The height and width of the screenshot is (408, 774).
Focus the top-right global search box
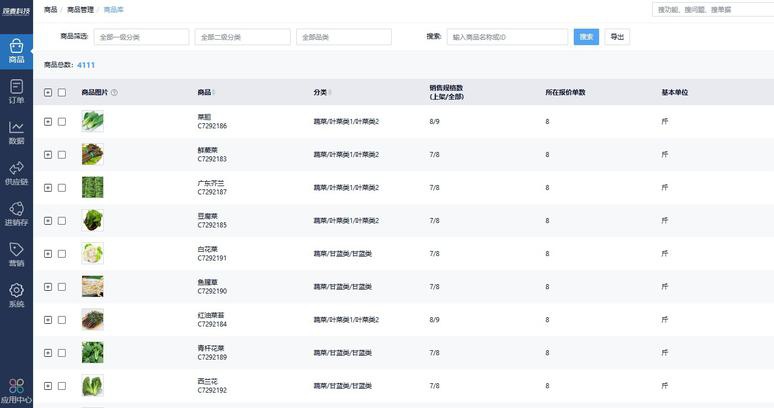713,9
